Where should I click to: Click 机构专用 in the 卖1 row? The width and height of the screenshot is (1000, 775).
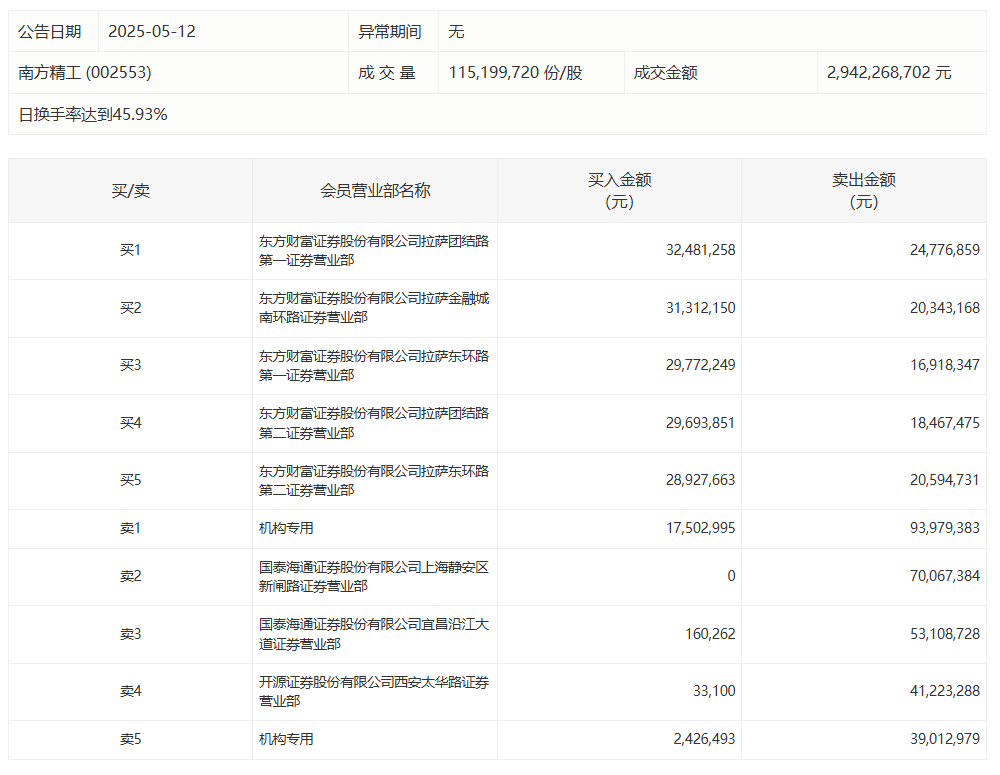(286, 528)
